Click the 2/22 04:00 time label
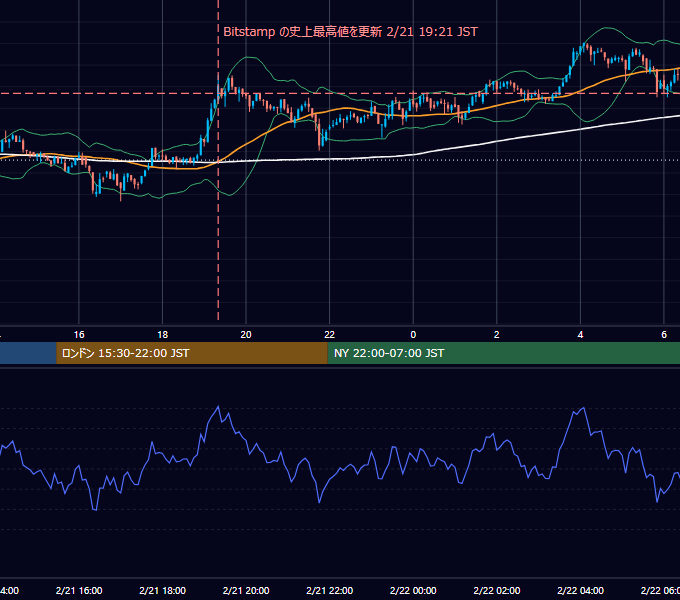The image size is (680, 600). [x=580, y=590]
